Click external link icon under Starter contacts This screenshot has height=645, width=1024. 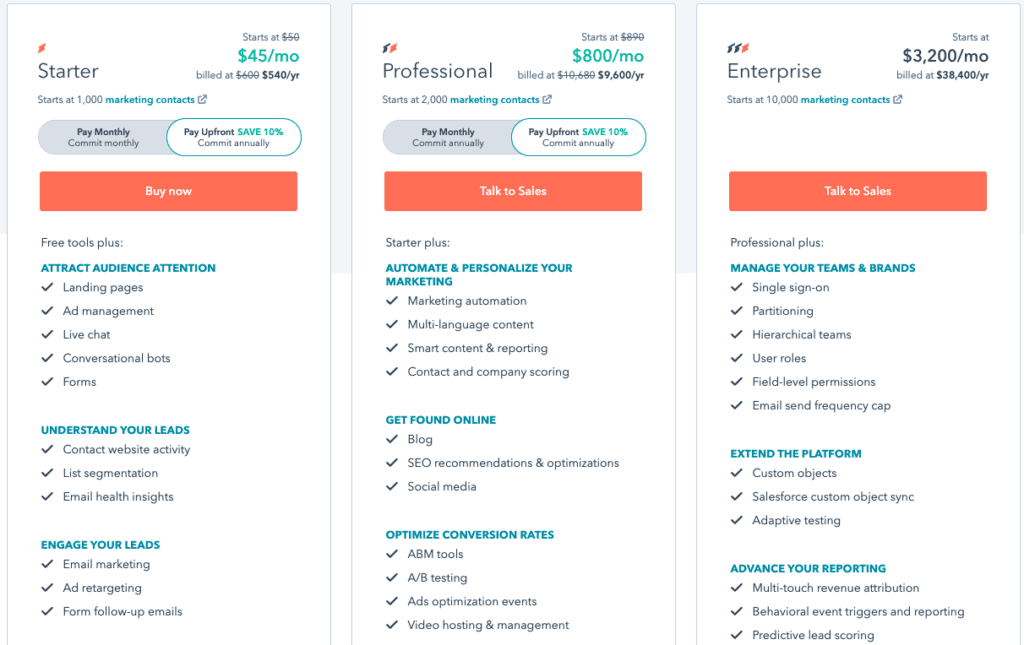[x=203, y=100]
